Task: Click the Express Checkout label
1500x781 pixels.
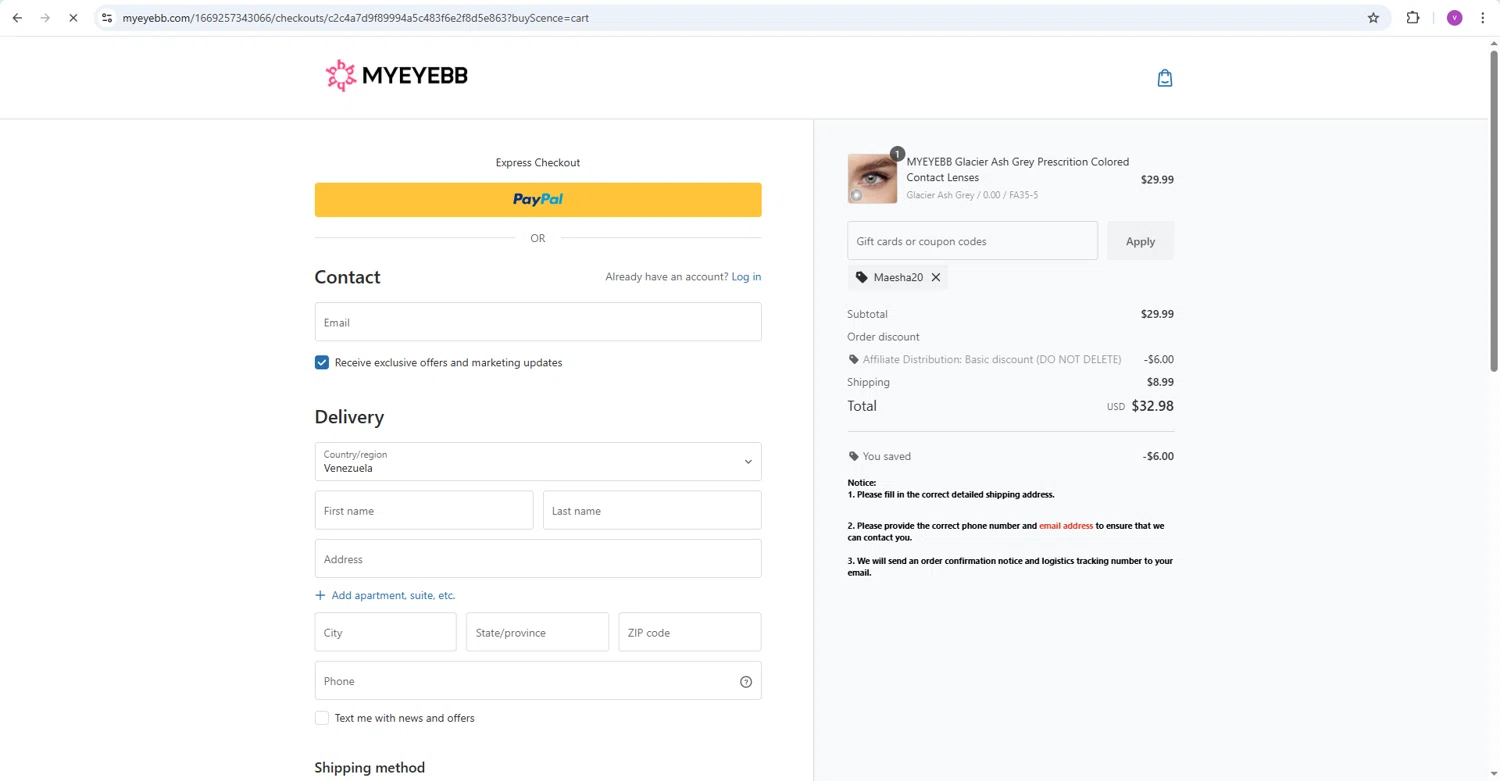Action: pyautogui.click(x=538, y=162)
